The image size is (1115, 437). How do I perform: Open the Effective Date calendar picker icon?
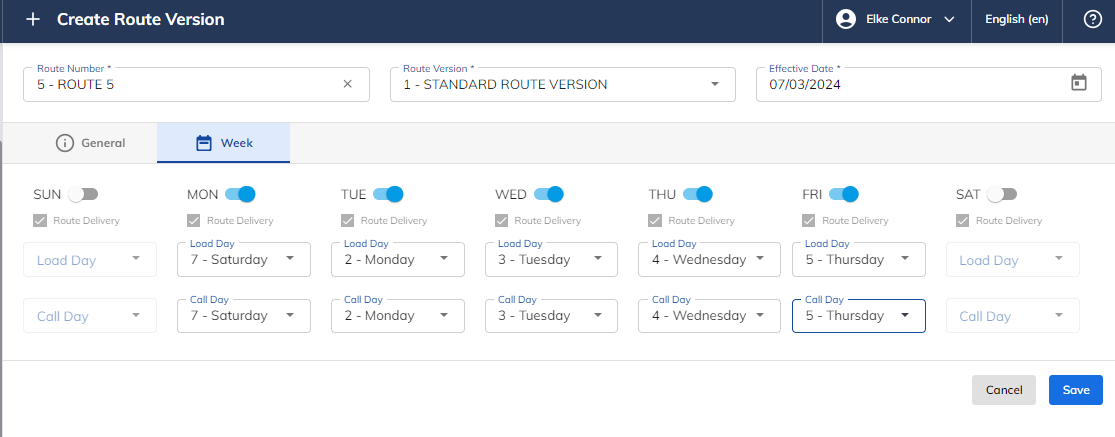point(1079,83)
